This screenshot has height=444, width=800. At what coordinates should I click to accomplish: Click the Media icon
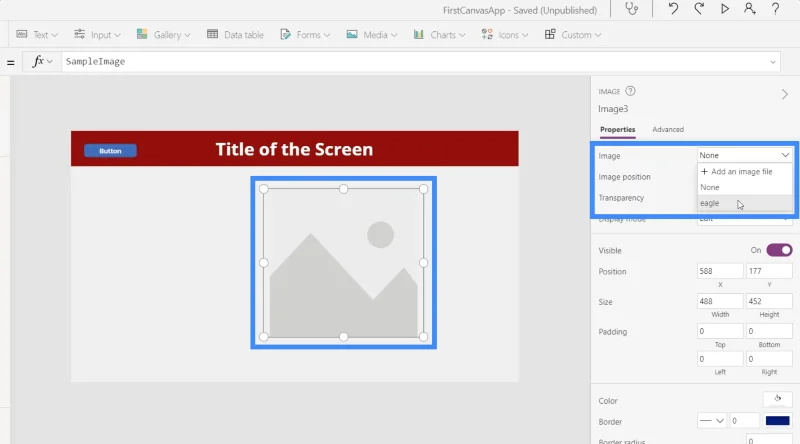coord(352,34)
